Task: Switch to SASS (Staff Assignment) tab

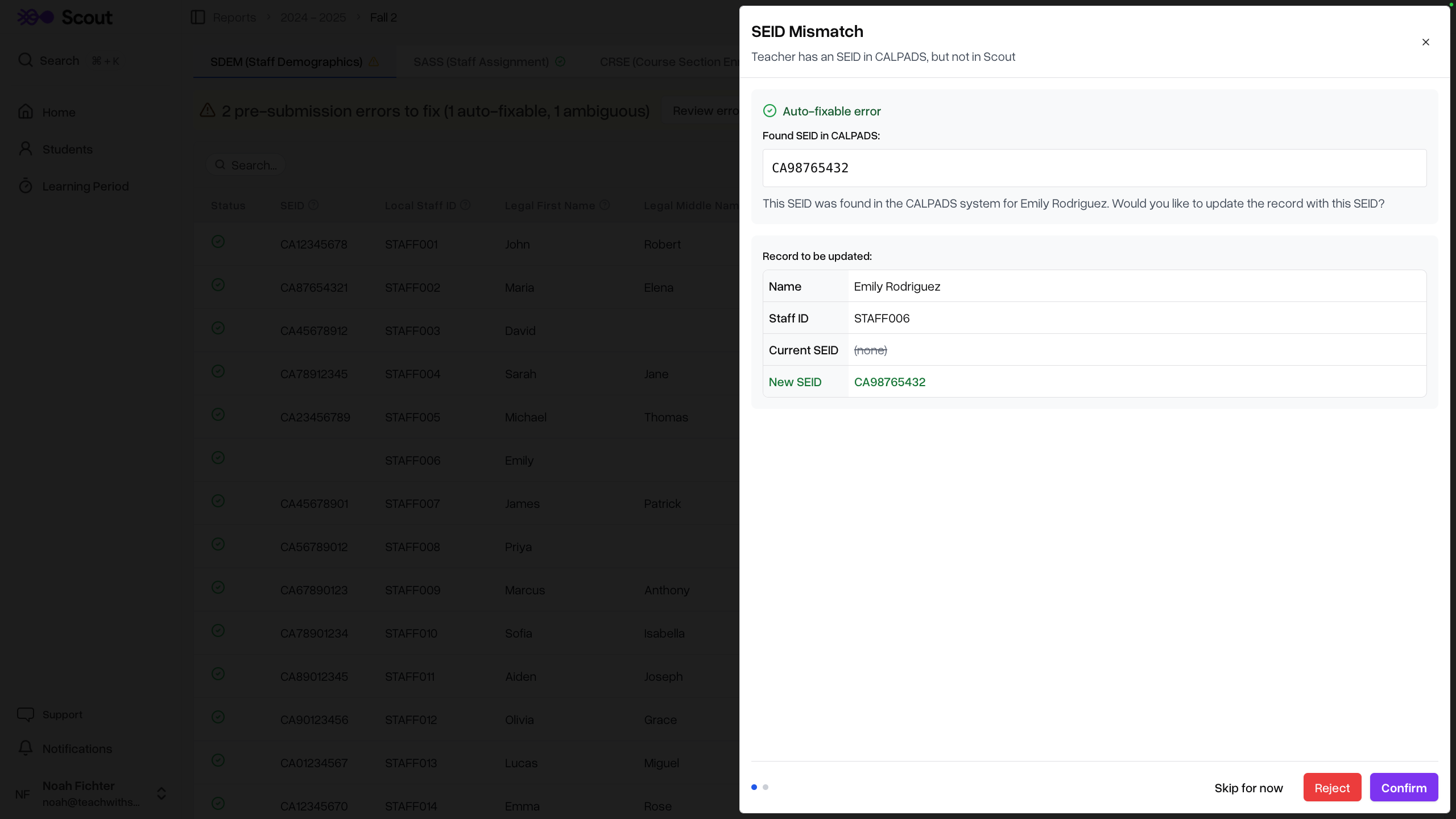Action: click(x=481, y=61)
